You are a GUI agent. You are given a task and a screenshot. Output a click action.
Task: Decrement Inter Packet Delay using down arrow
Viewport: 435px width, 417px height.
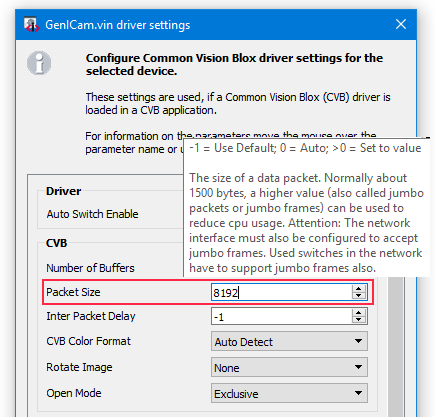tap(359, 320)
